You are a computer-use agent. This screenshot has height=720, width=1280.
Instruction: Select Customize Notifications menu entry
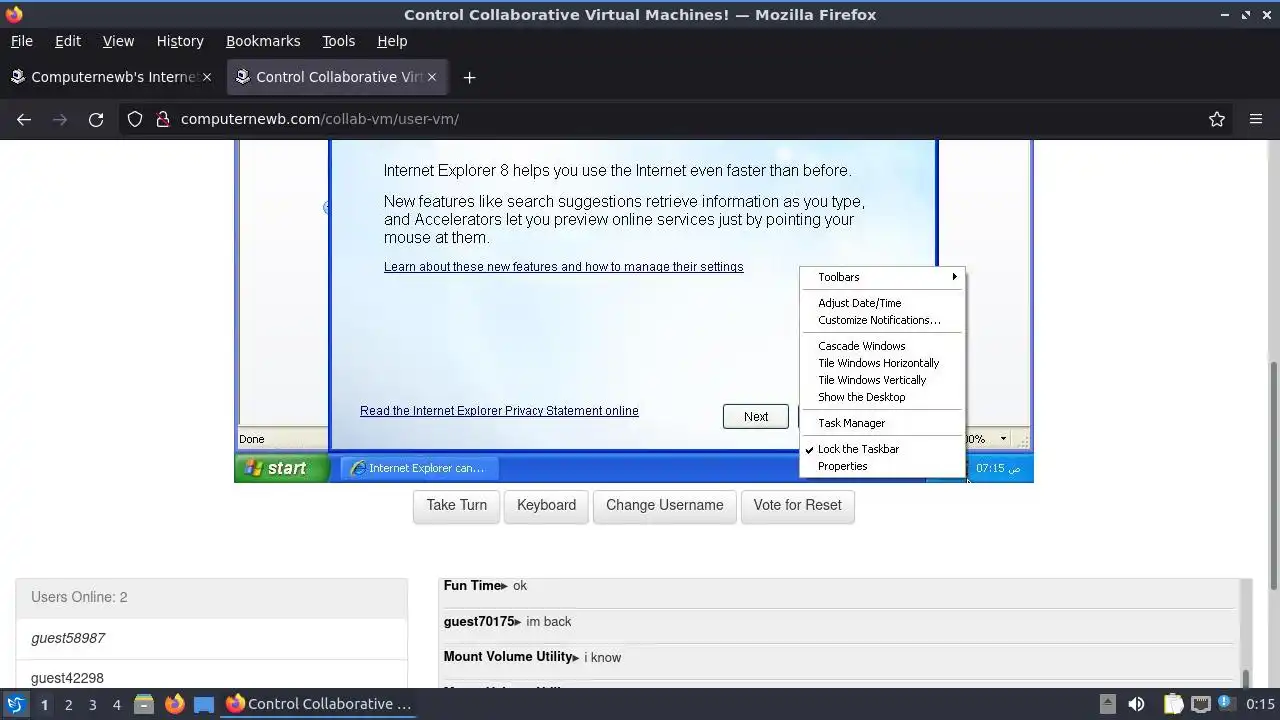pyautogui.click(x=882, y=320)
